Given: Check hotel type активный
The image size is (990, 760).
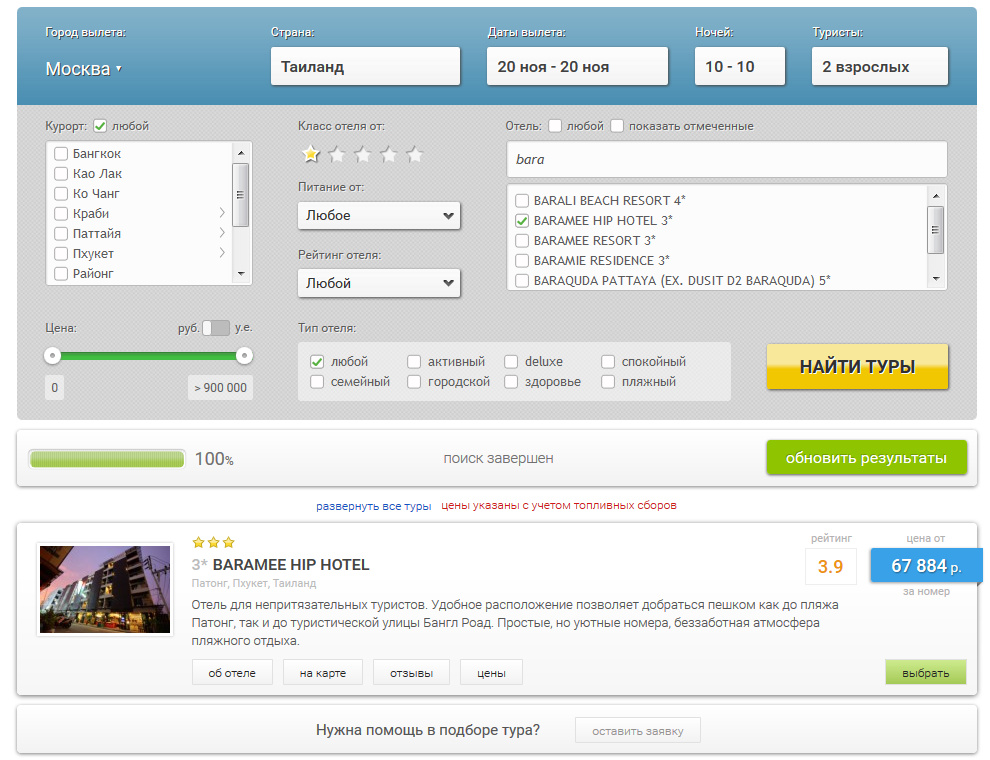Looking at the screenshot, I should (x=414, y=362).
